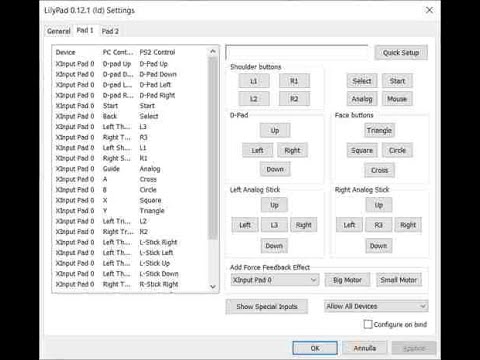480x360 pixels.
Task: Open the Pad 2 tab
Action: [x=110, y=31]
